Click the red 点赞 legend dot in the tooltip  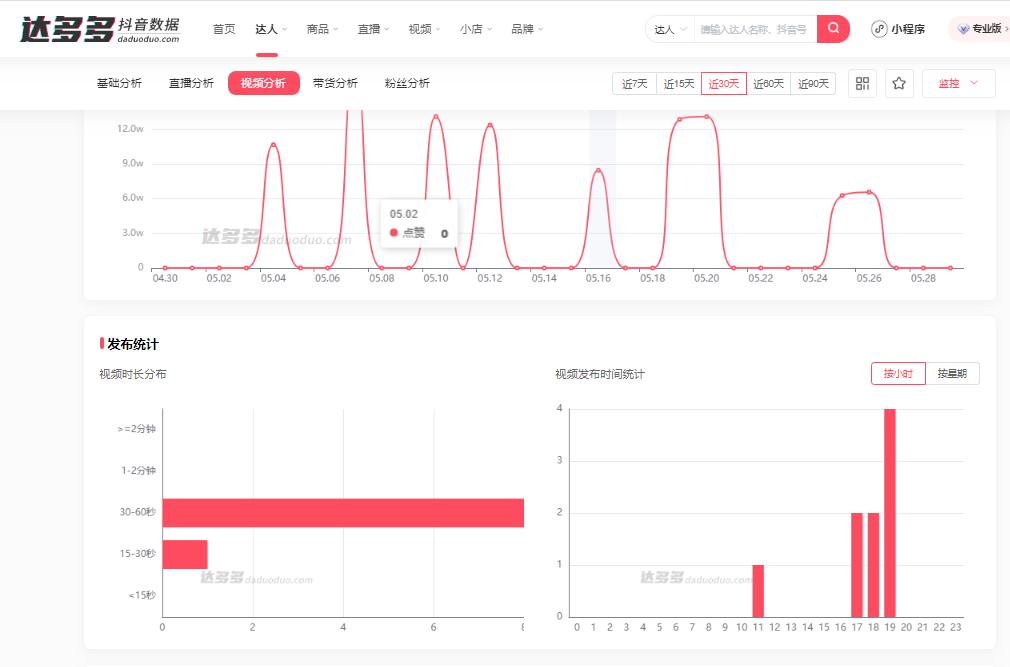(395, 232)
